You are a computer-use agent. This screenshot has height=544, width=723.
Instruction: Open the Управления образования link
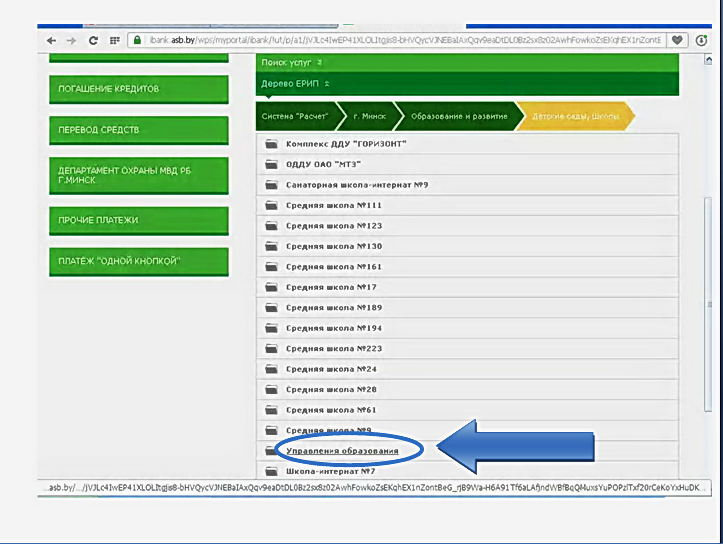[x=342, y=451]
